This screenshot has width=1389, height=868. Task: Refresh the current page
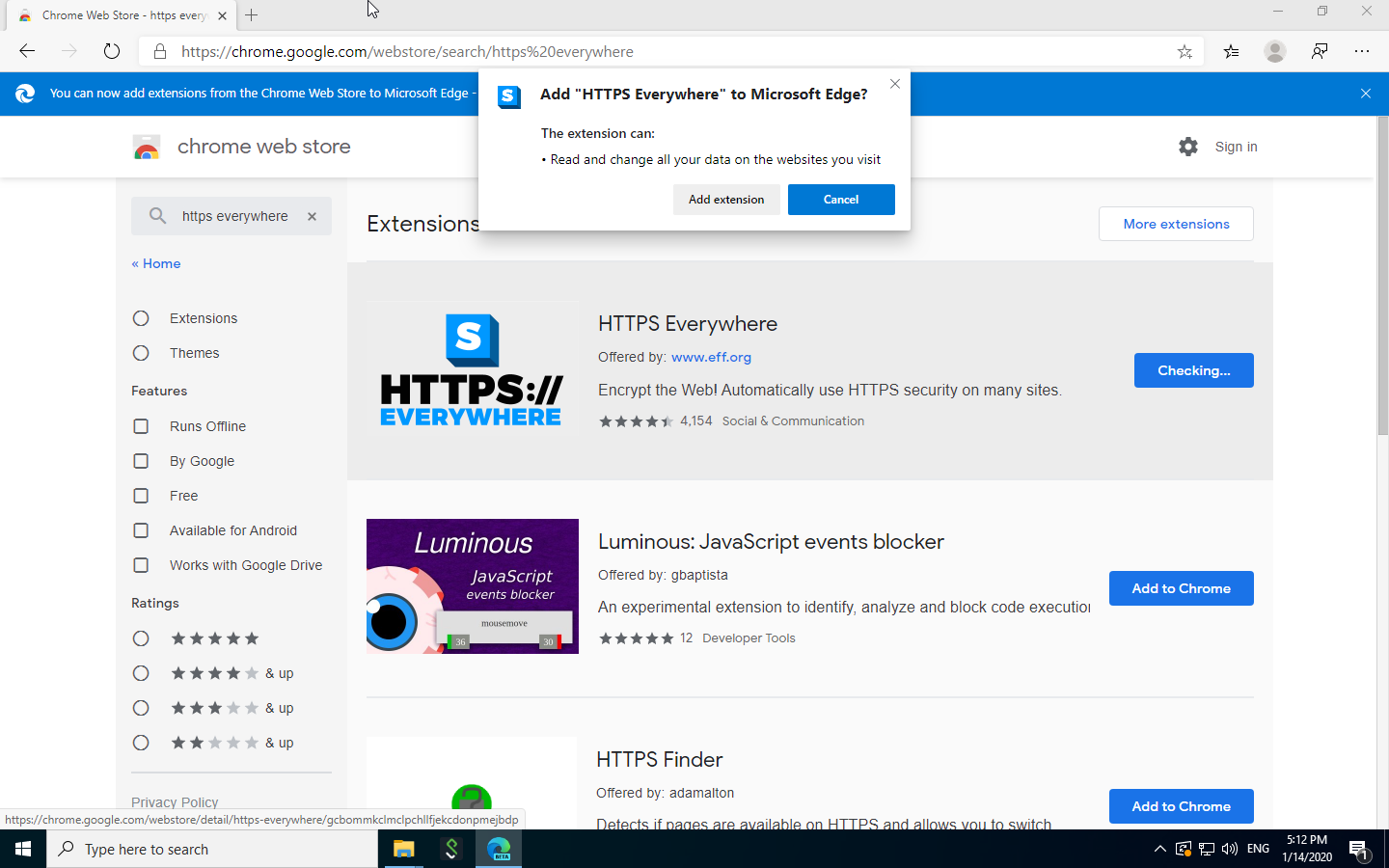point(111,51)
